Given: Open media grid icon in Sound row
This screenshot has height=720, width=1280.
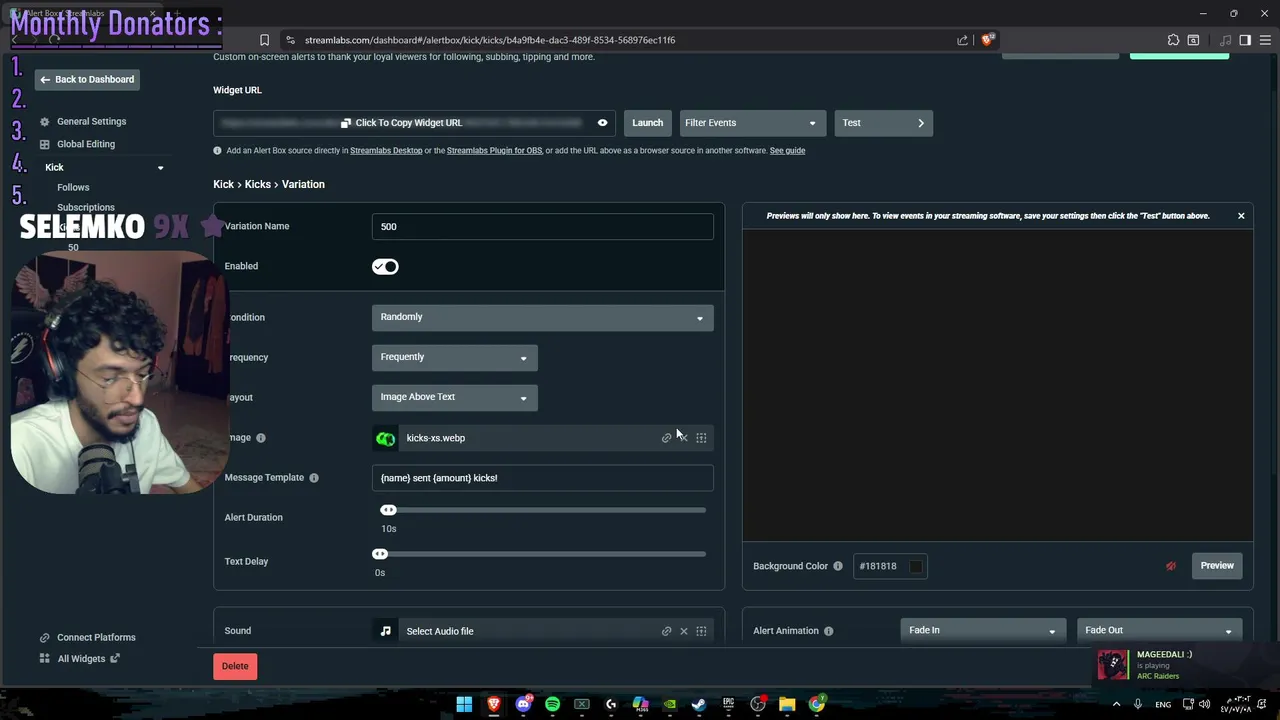Looking at the screenshot, I should (x=701, y=631).
